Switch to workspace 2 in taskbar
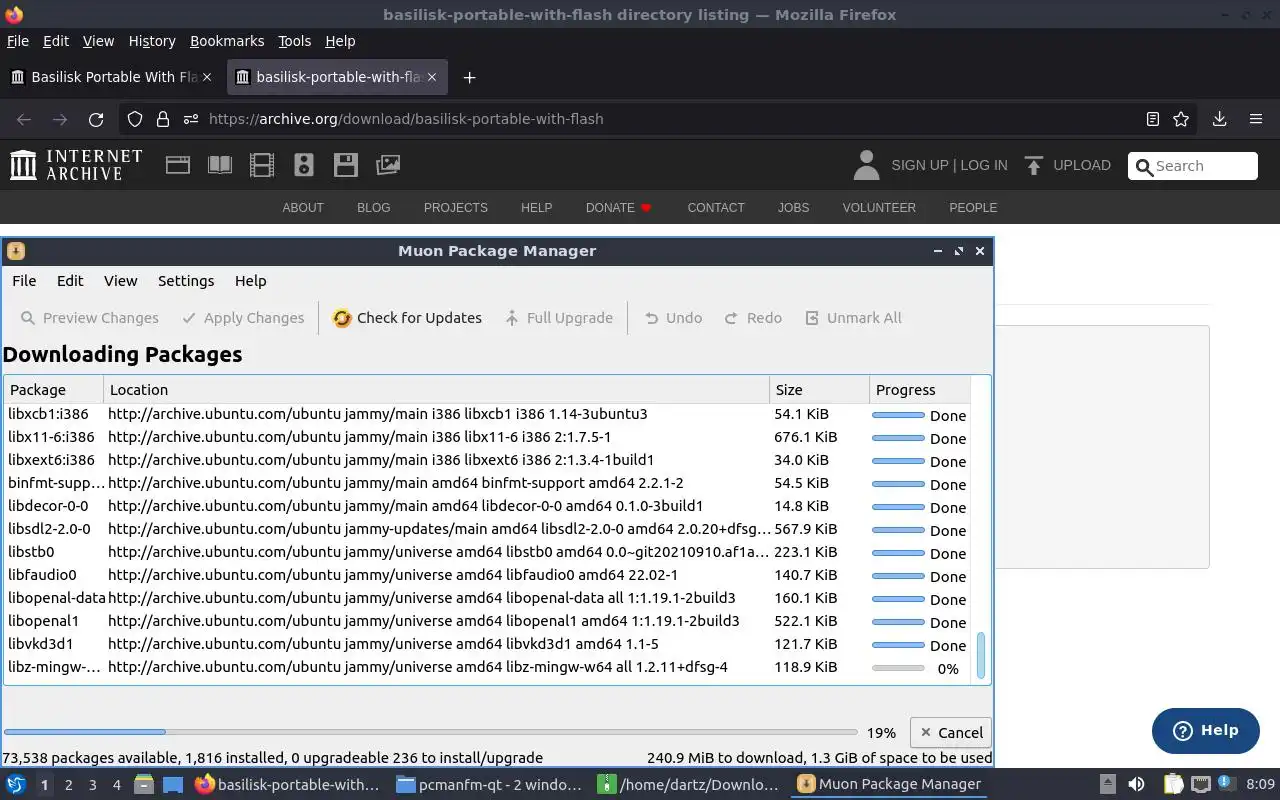The image size is (1280, 800). pyautogui.click(x=68, y=785)
